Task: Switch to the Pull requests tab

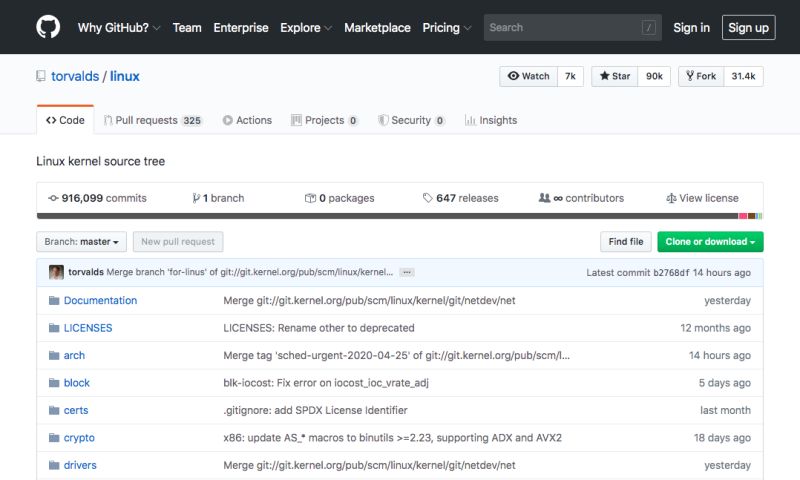Action: (x=153, y=120)
